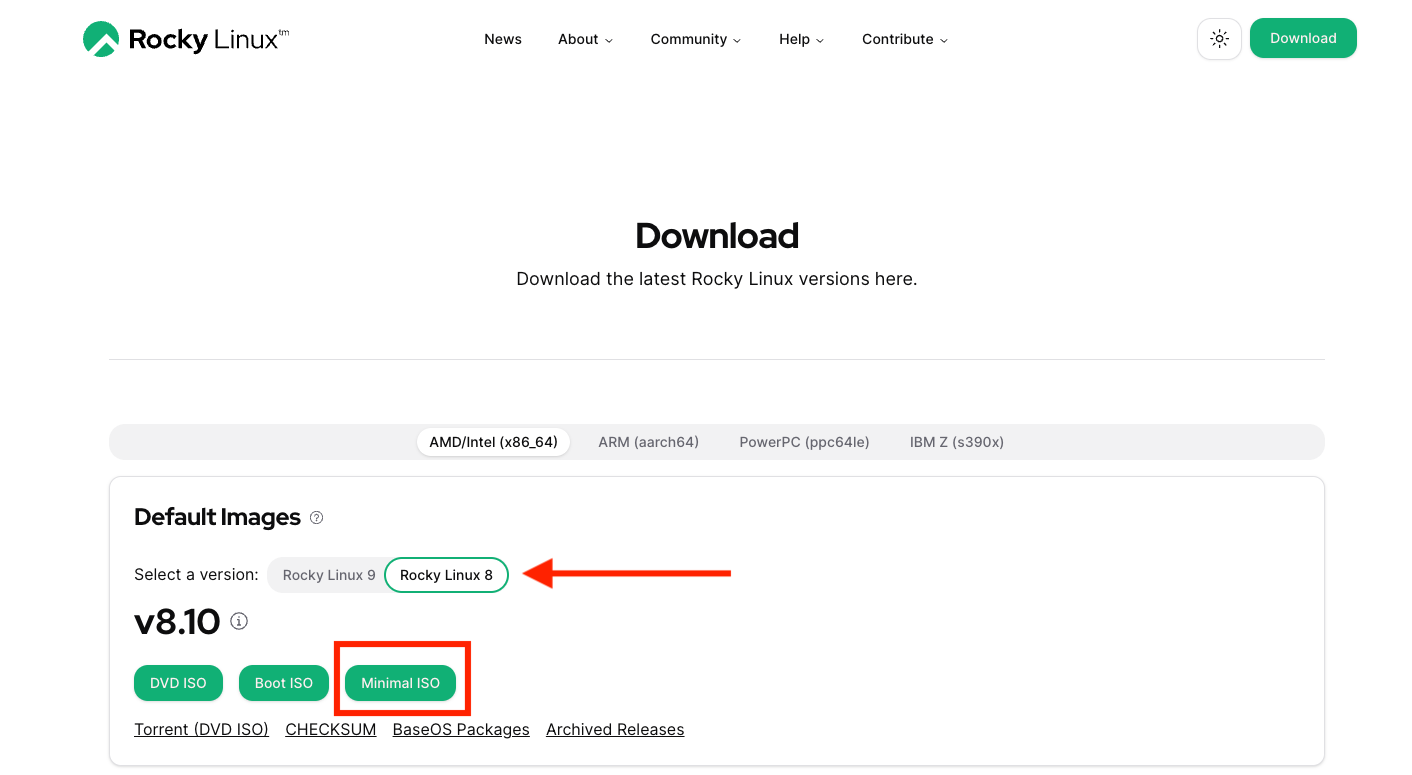The height and width of the screenshot is (775, 1412).
Task: Switch to the ARM (aarch64) tab
Action: 648,442
